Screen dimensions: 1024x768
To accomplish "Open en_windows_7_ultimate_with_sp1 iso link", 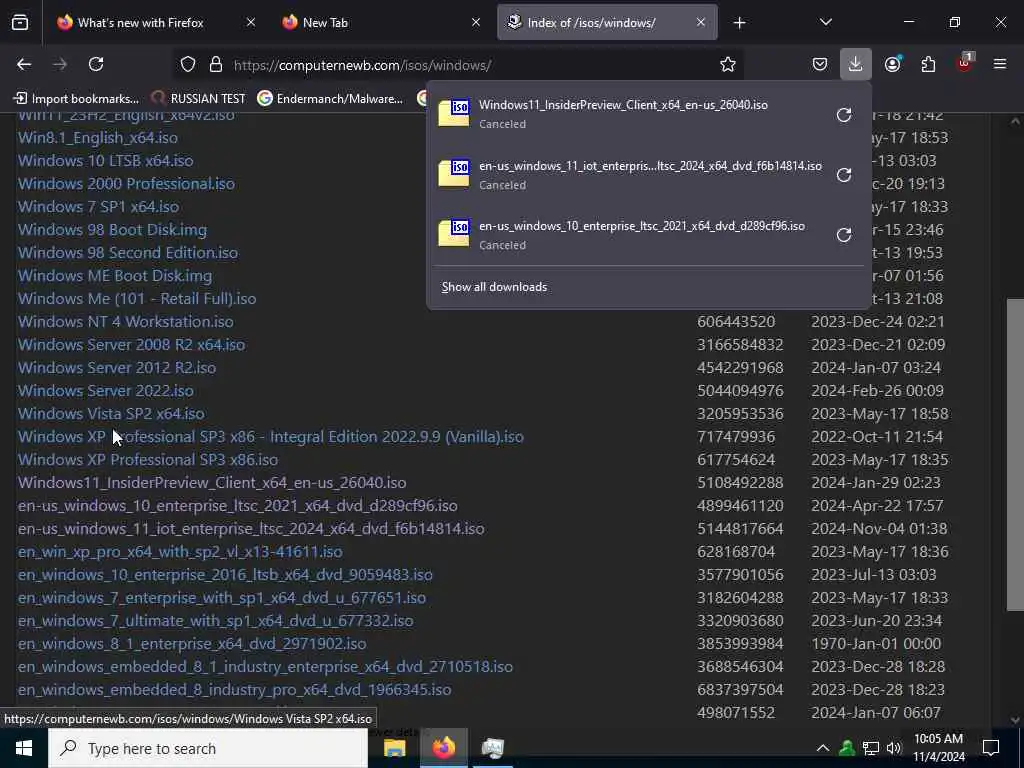I will (216, 620).
